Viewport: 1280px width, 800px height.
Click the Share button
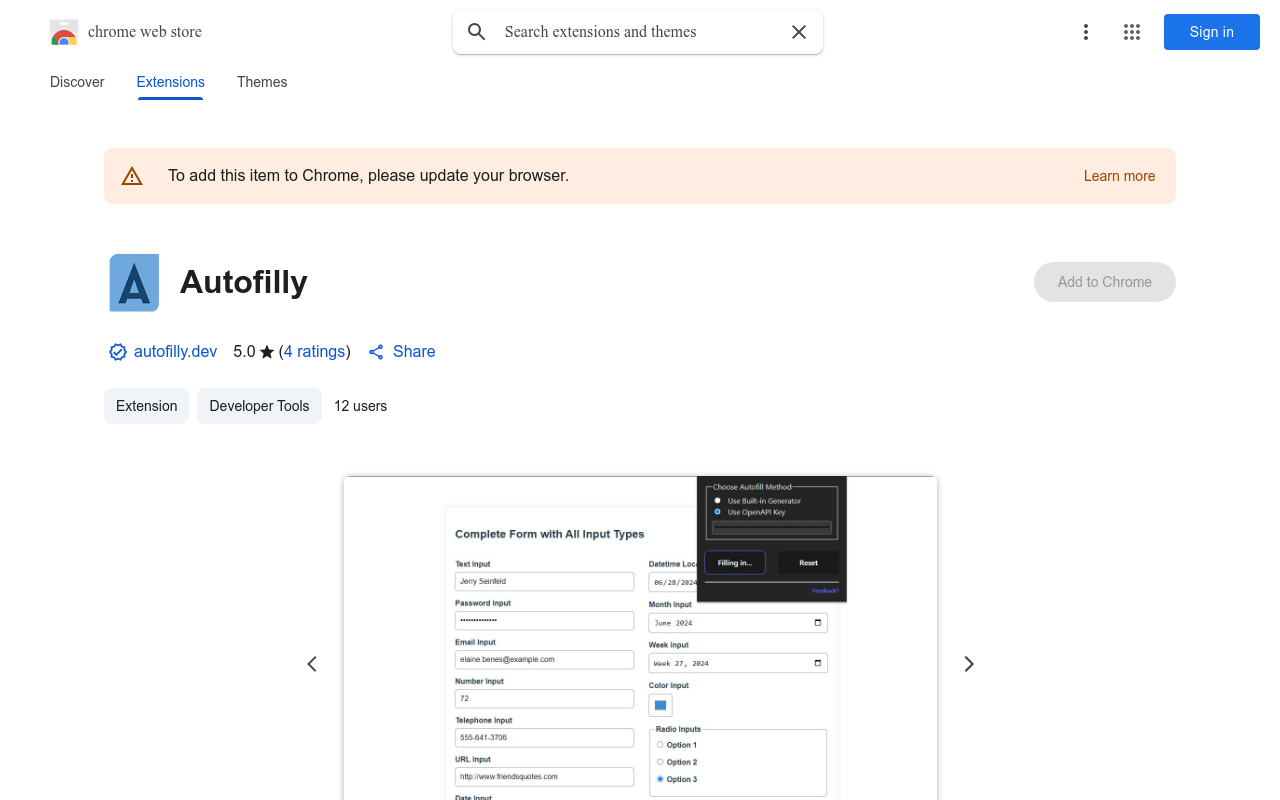click(x=402, y=352)
